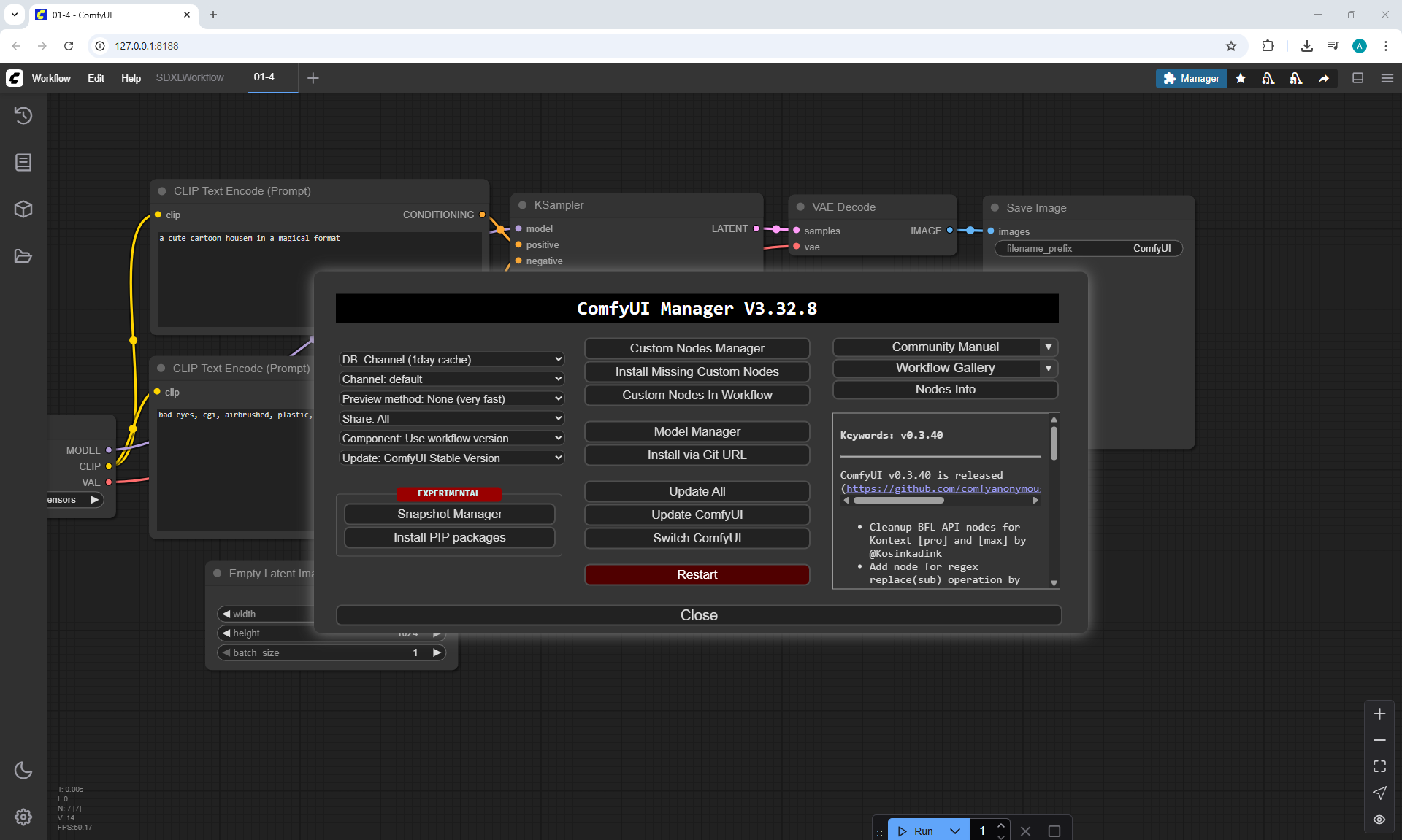Screen dimensions: 1402x840
Task: Toggle link visibility eye icon
Action: 1379,820
